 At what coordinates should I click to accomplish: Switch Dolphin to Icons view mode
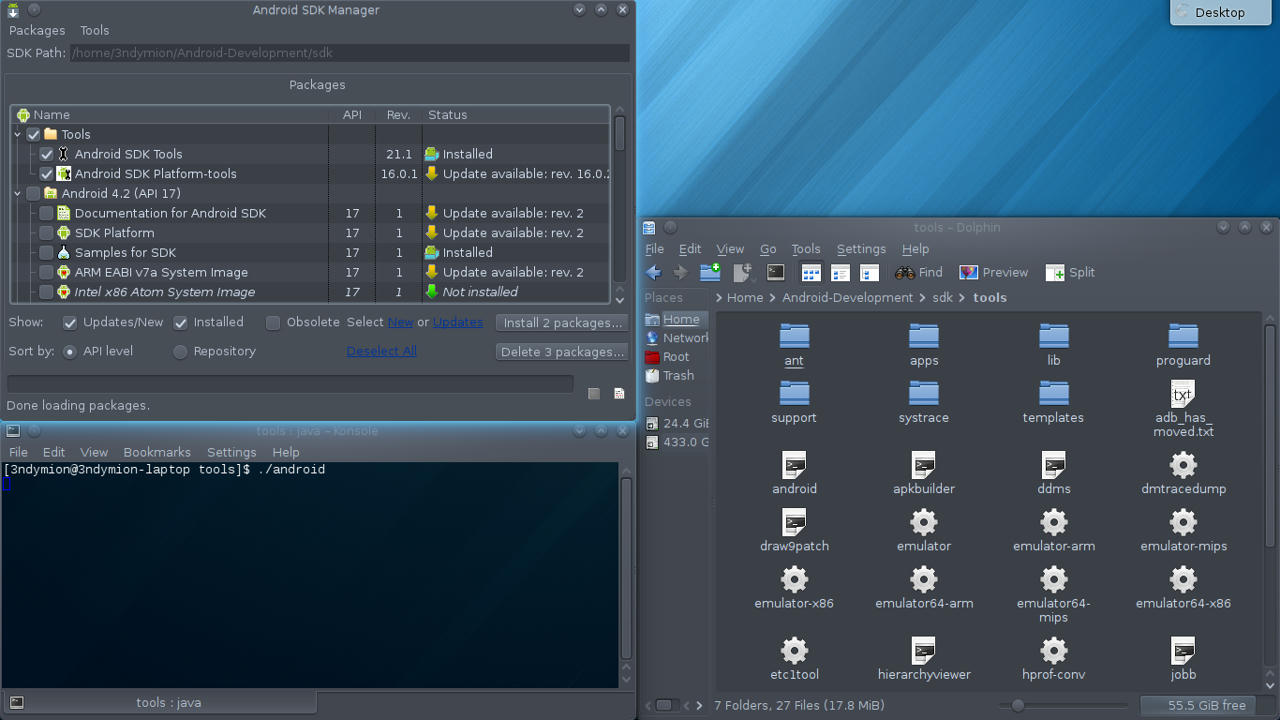811,272
